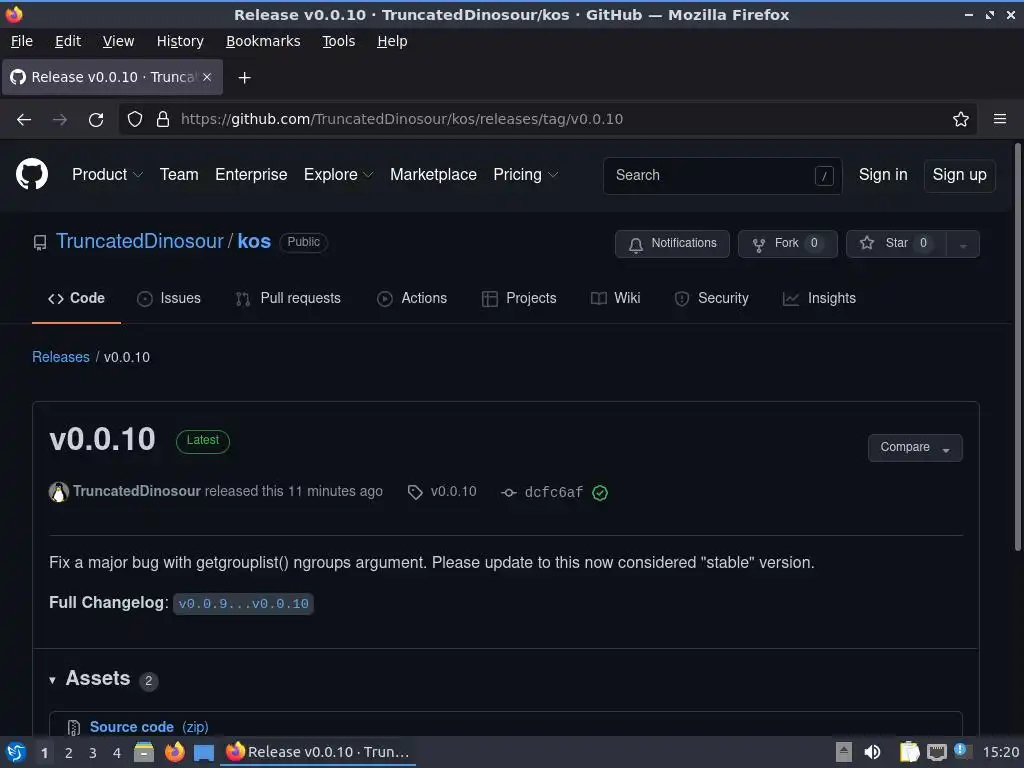Open the Bookmarks menu
Viewport: 1024px width, 768px height.
pyautogui.click(x=263, y=41)
